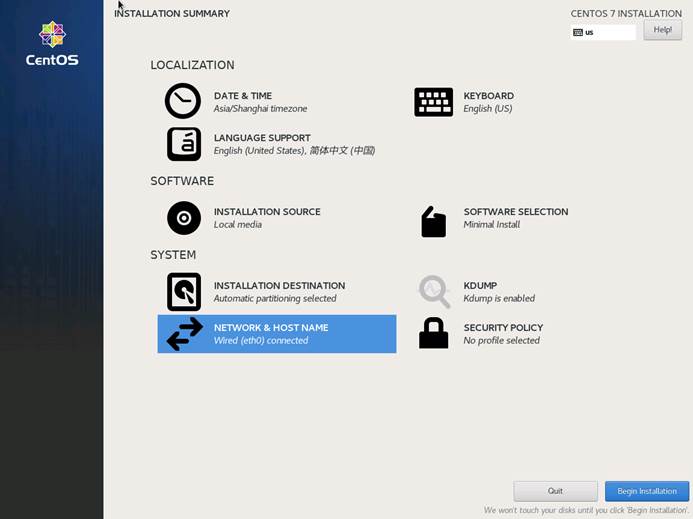Click the keyboard icon in layout indicator
The width and height of the screenshot is (693, 519).
point(578,32)
